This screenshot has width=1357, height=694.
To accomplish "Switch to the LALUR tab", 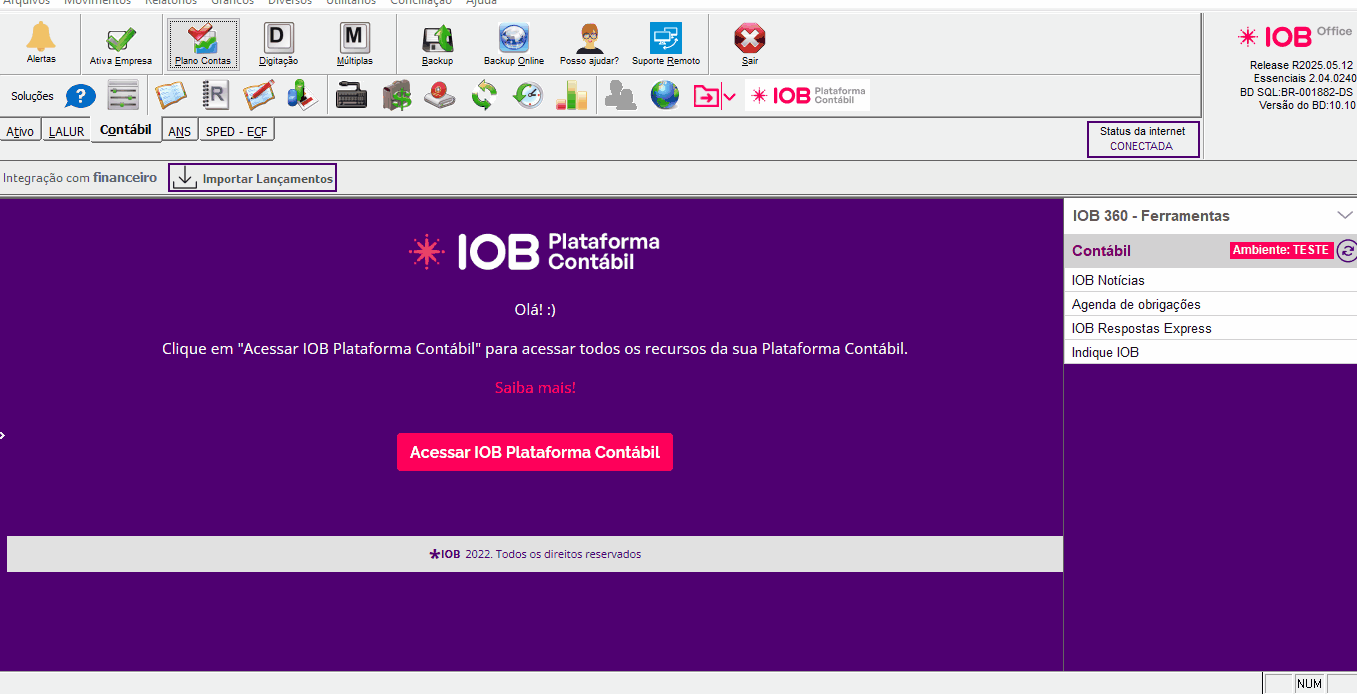I will [x=66, y=131].
